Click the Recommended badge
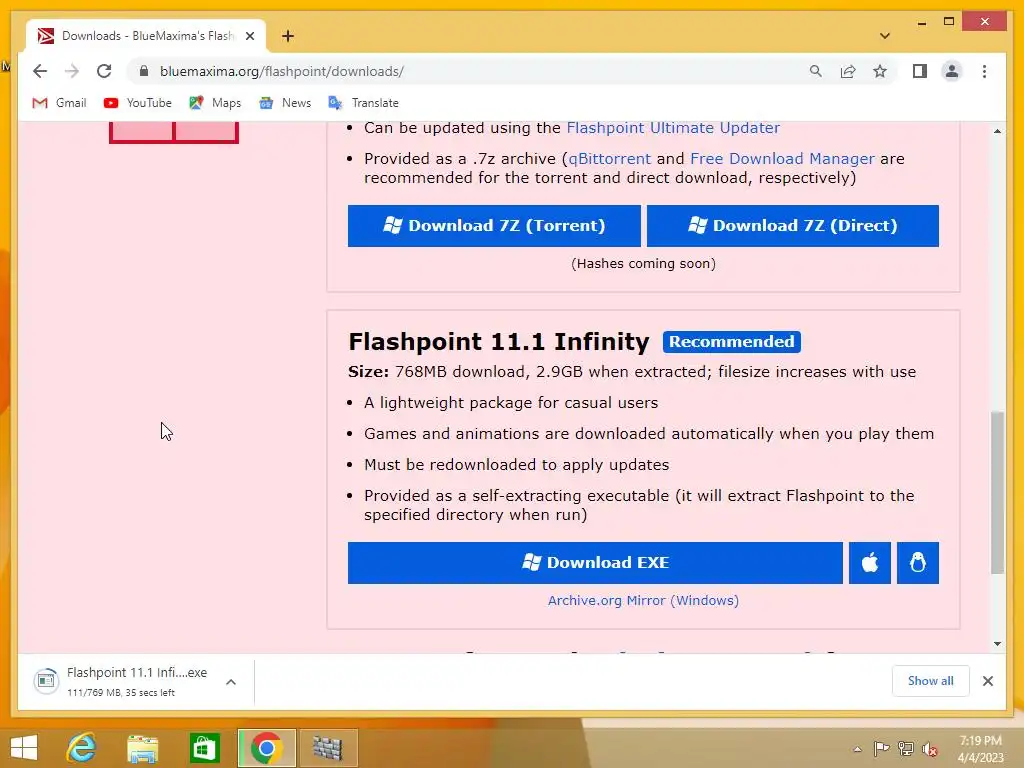Image resolution: width=1024 pixels, height=768 pixels. [731, 342]
